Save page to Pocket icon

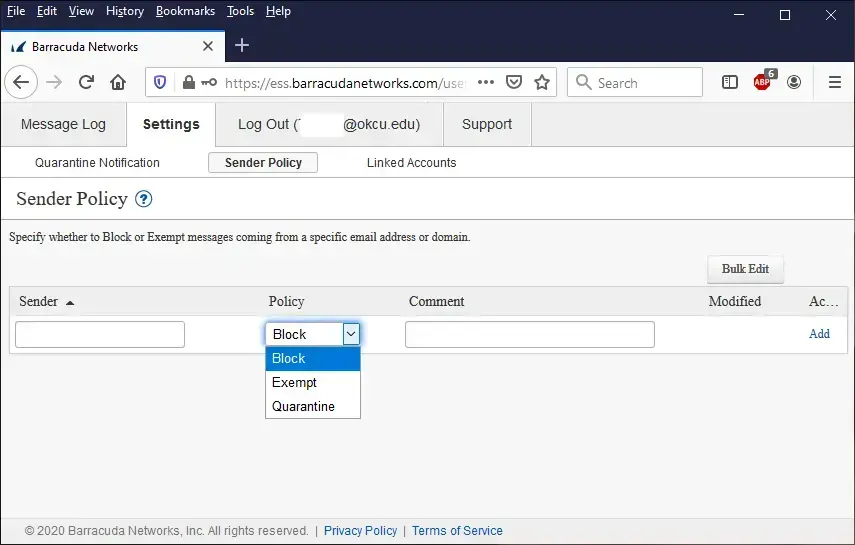[x=514, y=83]
